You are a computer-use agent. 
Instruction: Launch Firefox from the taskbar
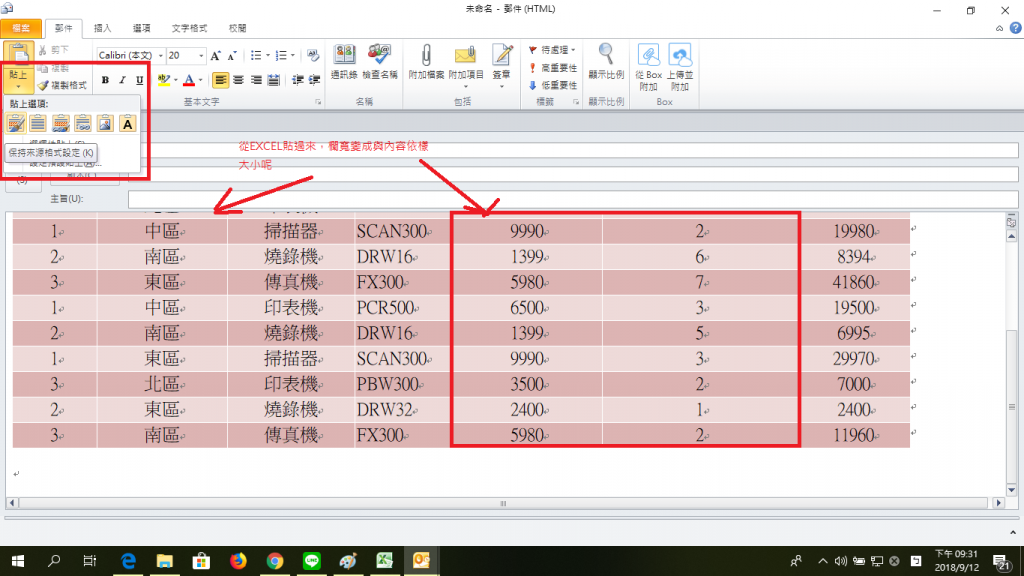[238, 560]
